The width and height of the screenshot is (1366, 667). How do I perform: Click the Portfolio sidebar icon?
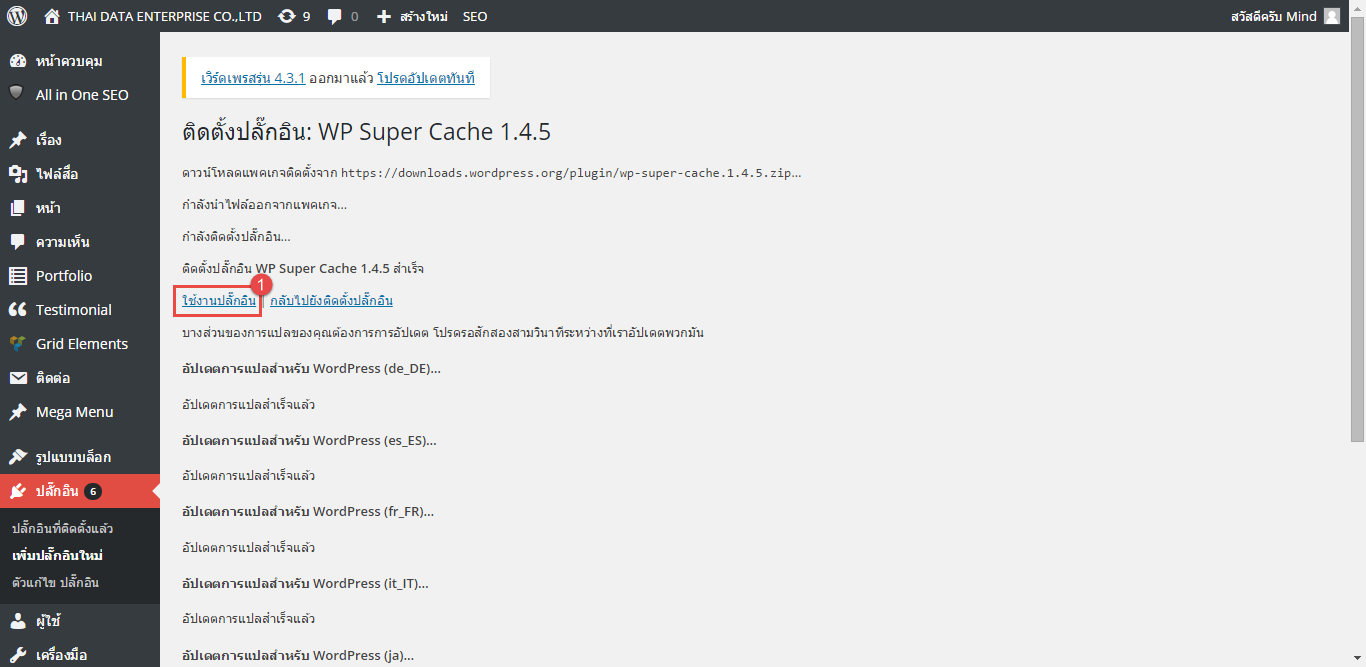(x=17, y=276)
